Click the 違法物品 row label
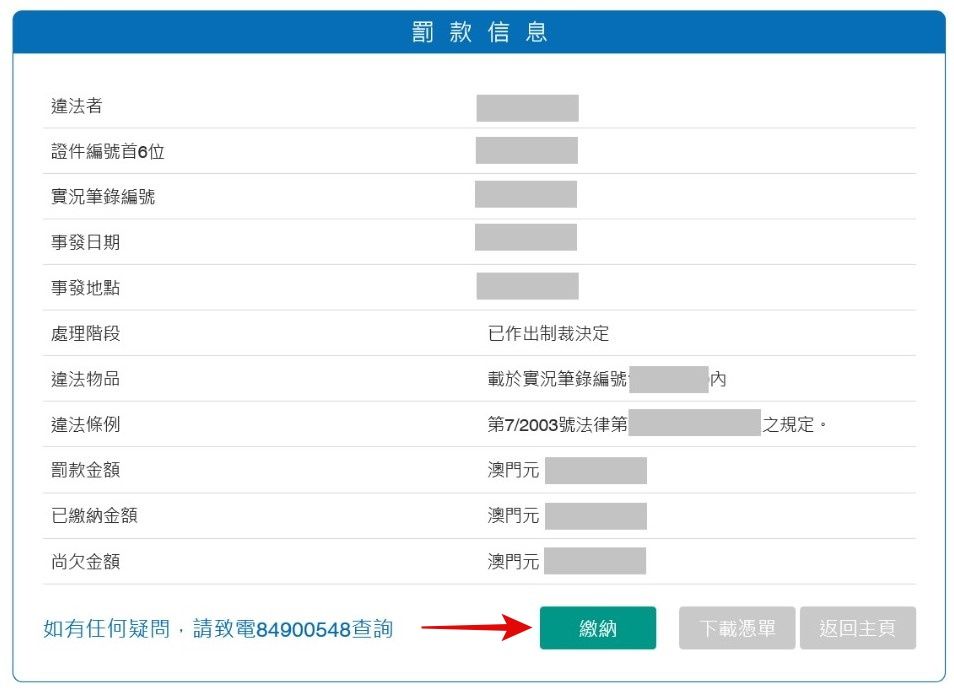 click(86, 379)
